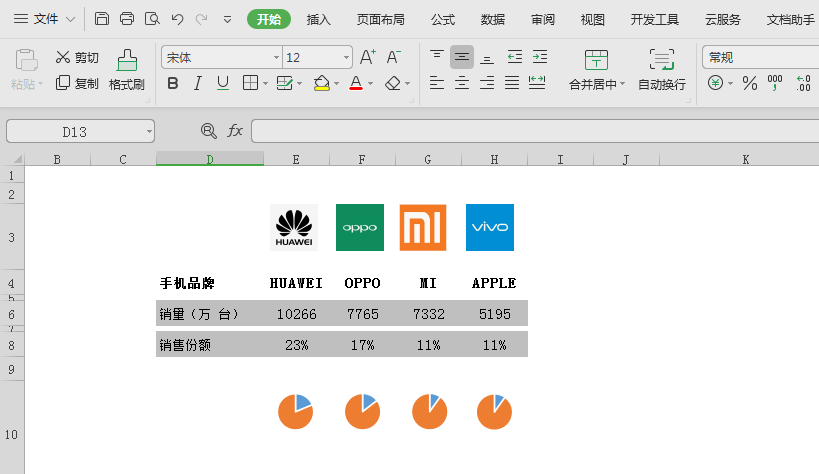Open number format box showing 常规
Image resolution: width=819 pixels, height=474 pixels.
(x=760, y=57)
